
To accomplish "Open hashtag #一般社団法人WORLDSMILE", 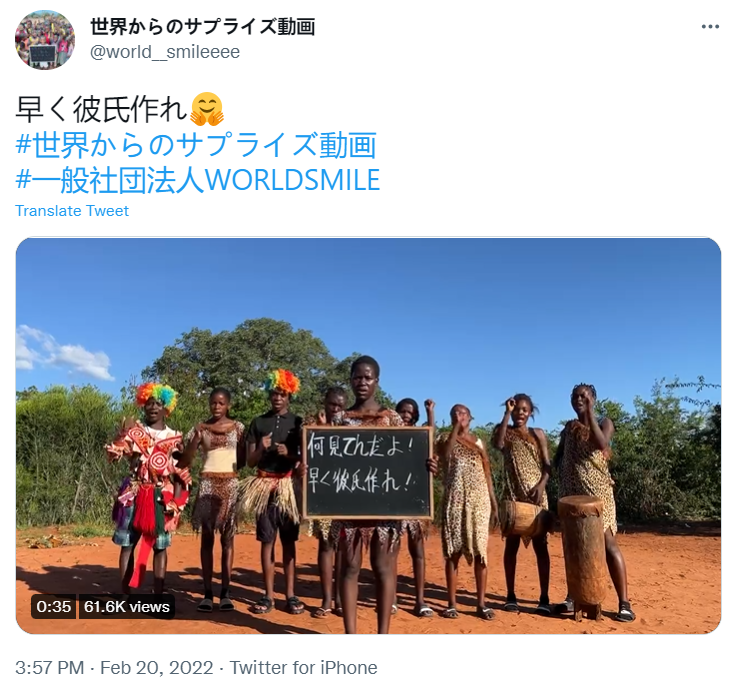I will [198, 180].
